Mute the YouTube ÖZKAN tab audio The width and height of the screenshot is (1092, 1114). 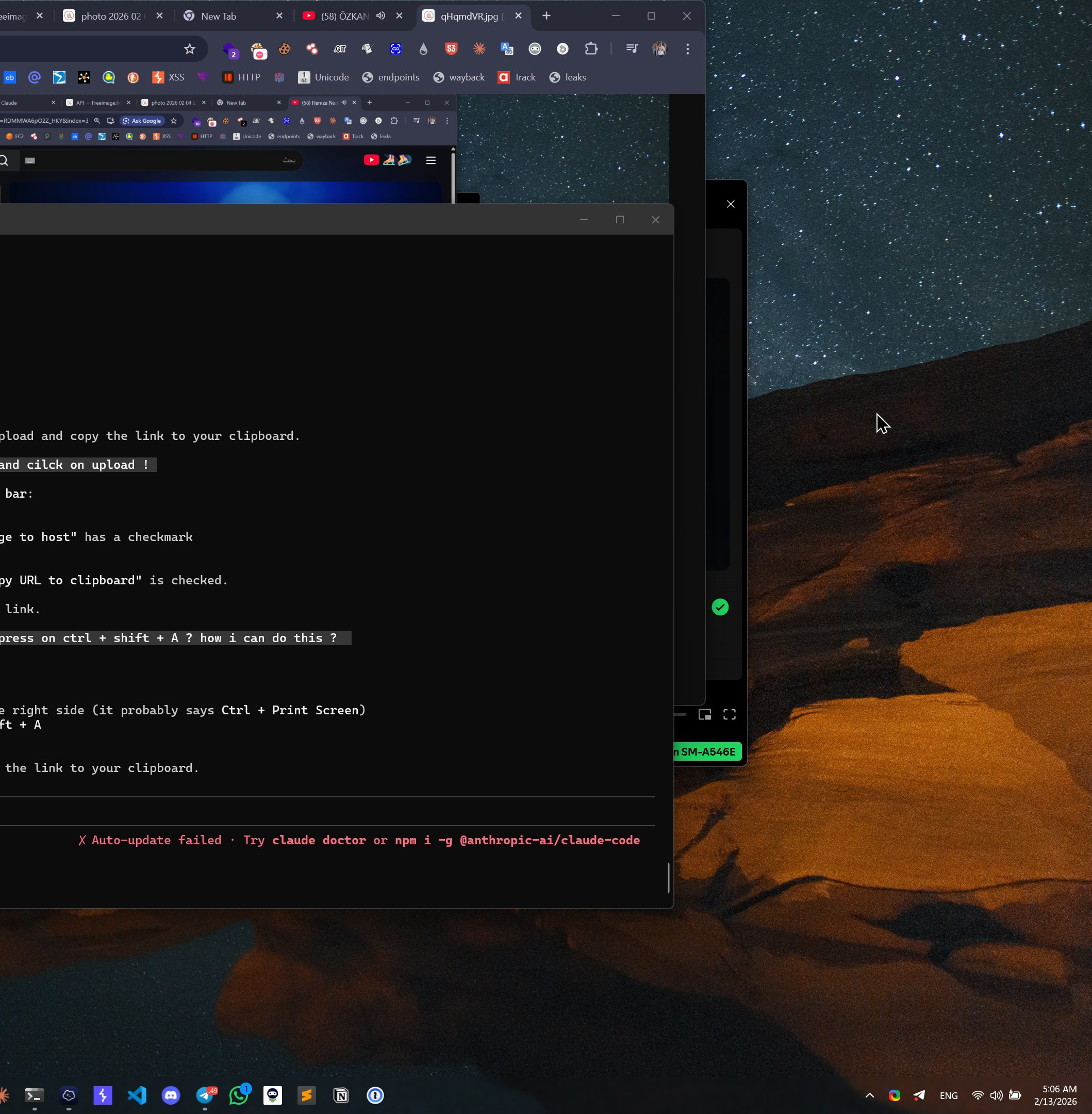click(x=381, y=16)
